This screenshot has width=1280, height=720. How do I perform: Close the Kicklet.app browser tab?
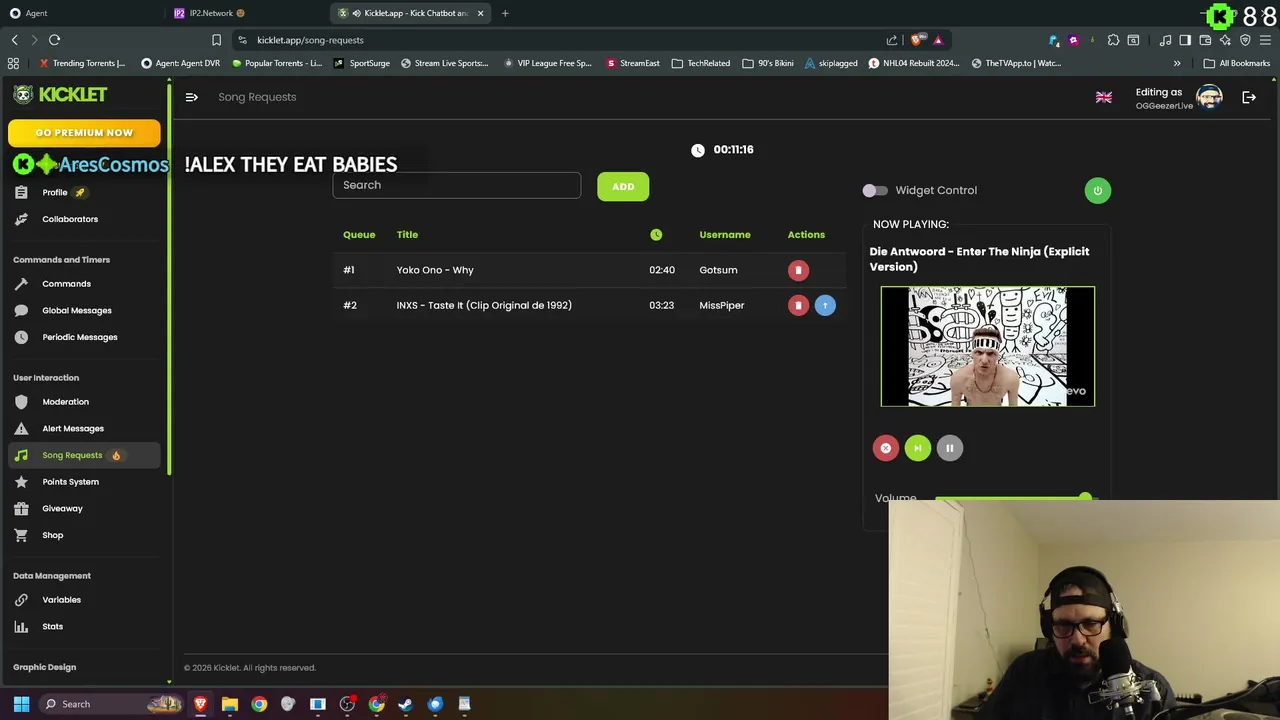coord(480,13)
